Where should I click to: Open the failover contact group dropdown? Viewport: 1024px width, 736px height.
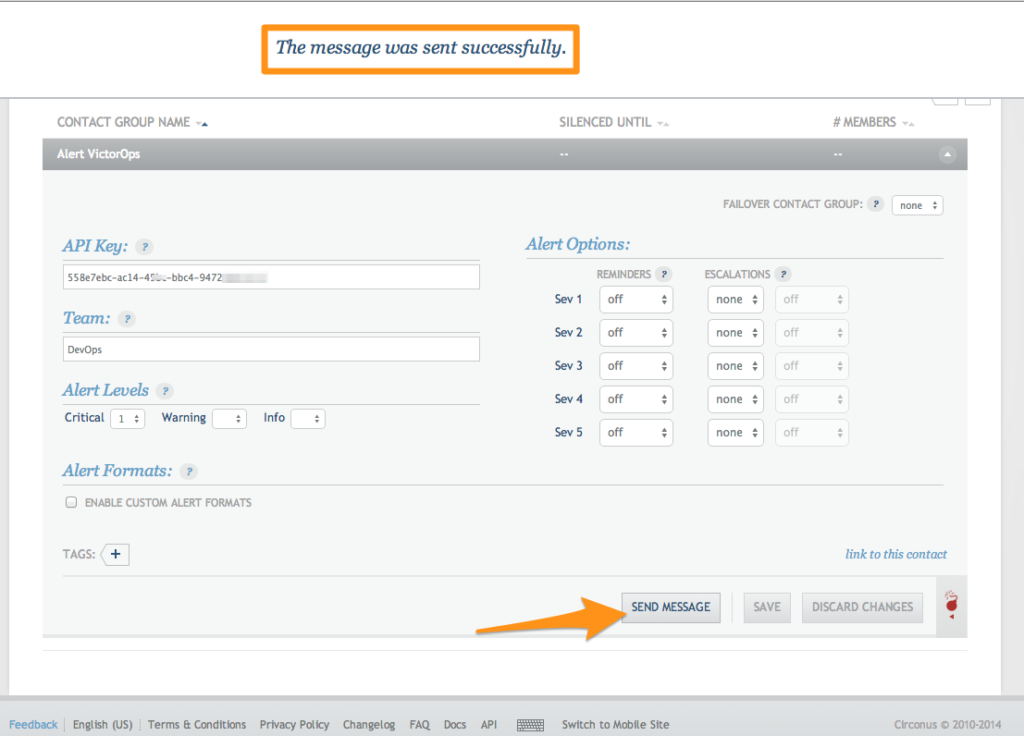coord(917,204)
